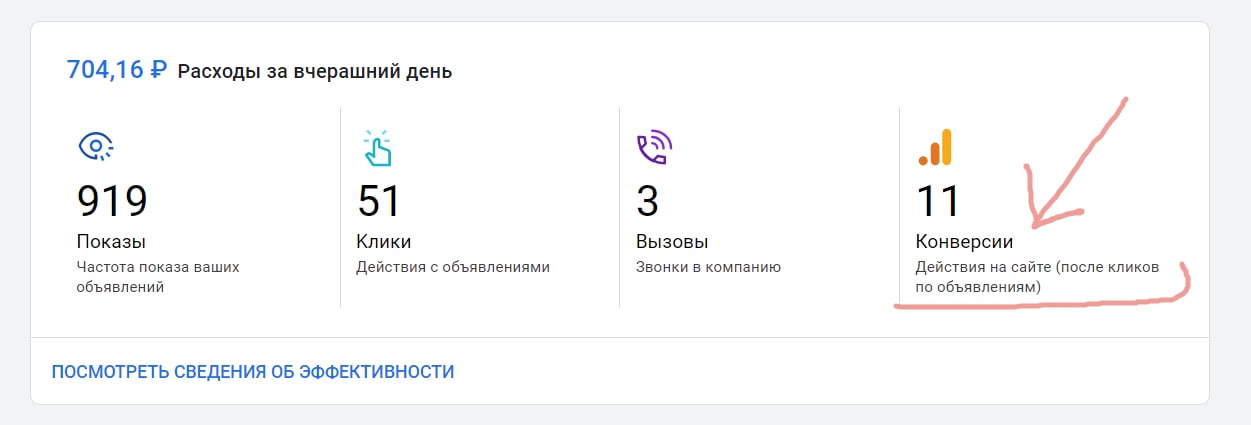This screenshot has height=425, width=1251.
Task: Select the Конверсии metric label
Action: 964,242
